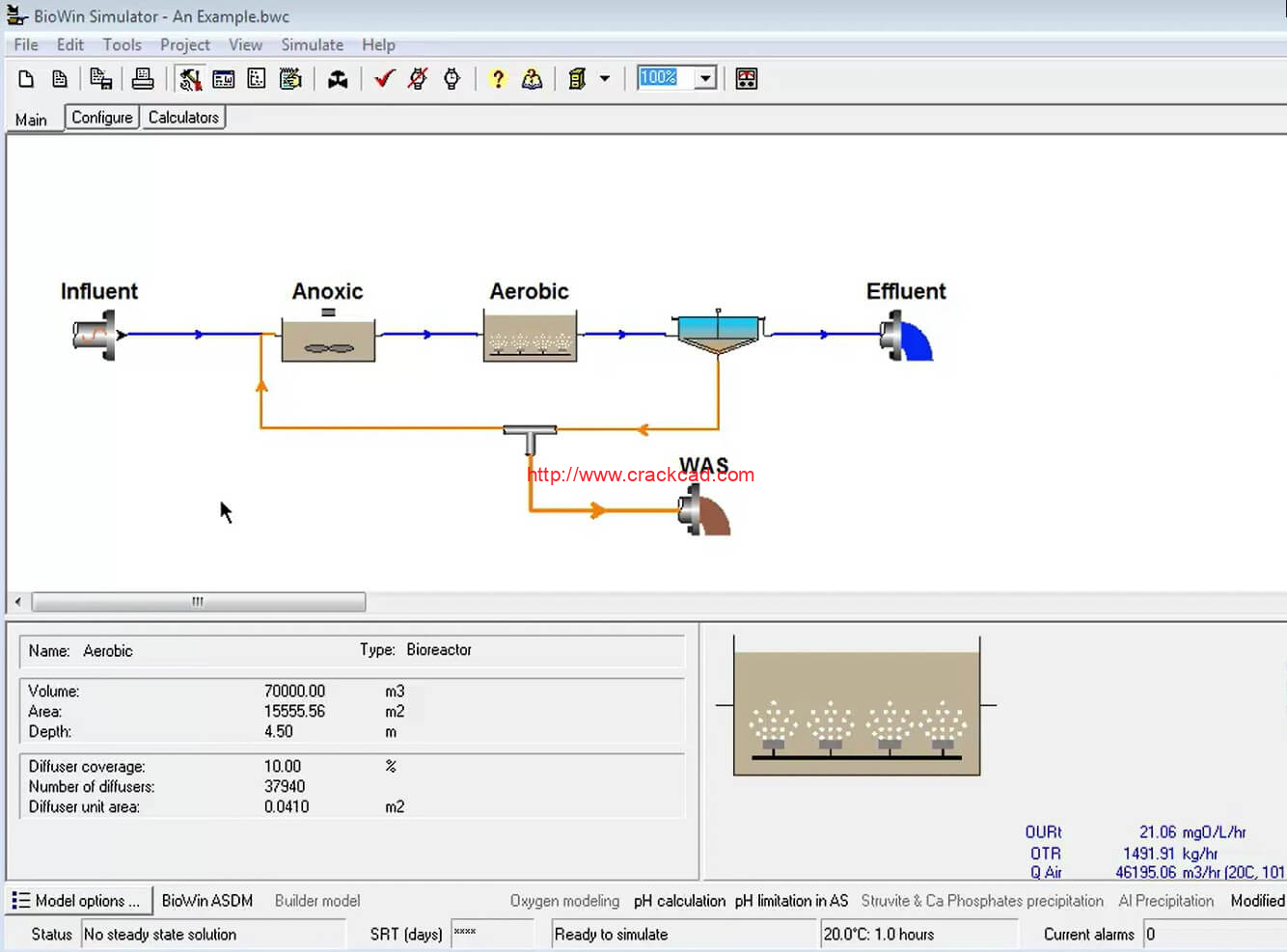This screenshot has width=1287, height=952.
Task: Select the clarifier element in the flowsheet
Action: (x=719, y=331)
